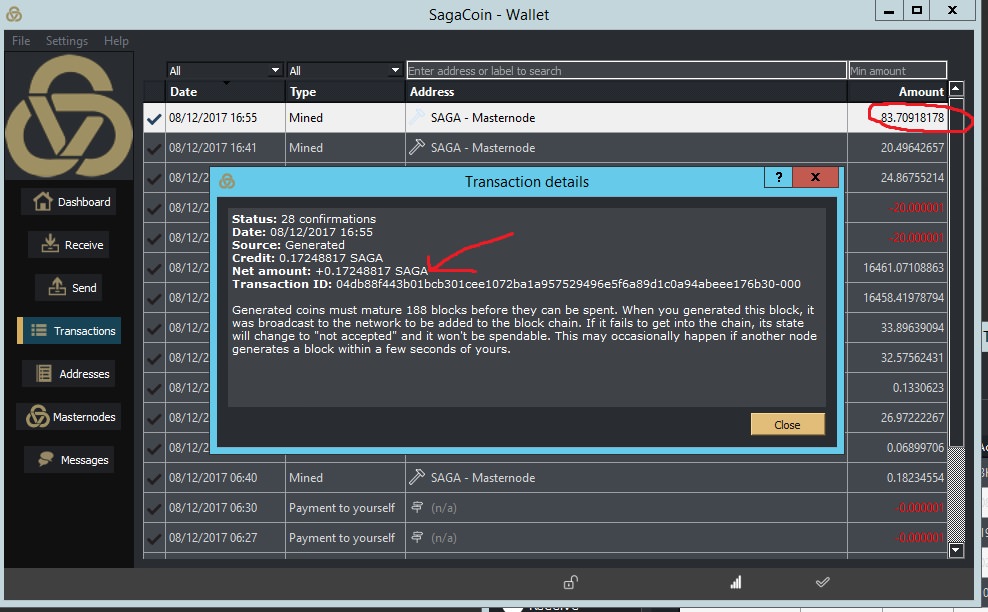Click amount 20.49642657
The width and height of the screenshot is (988, 612).
tap(912, 147)
